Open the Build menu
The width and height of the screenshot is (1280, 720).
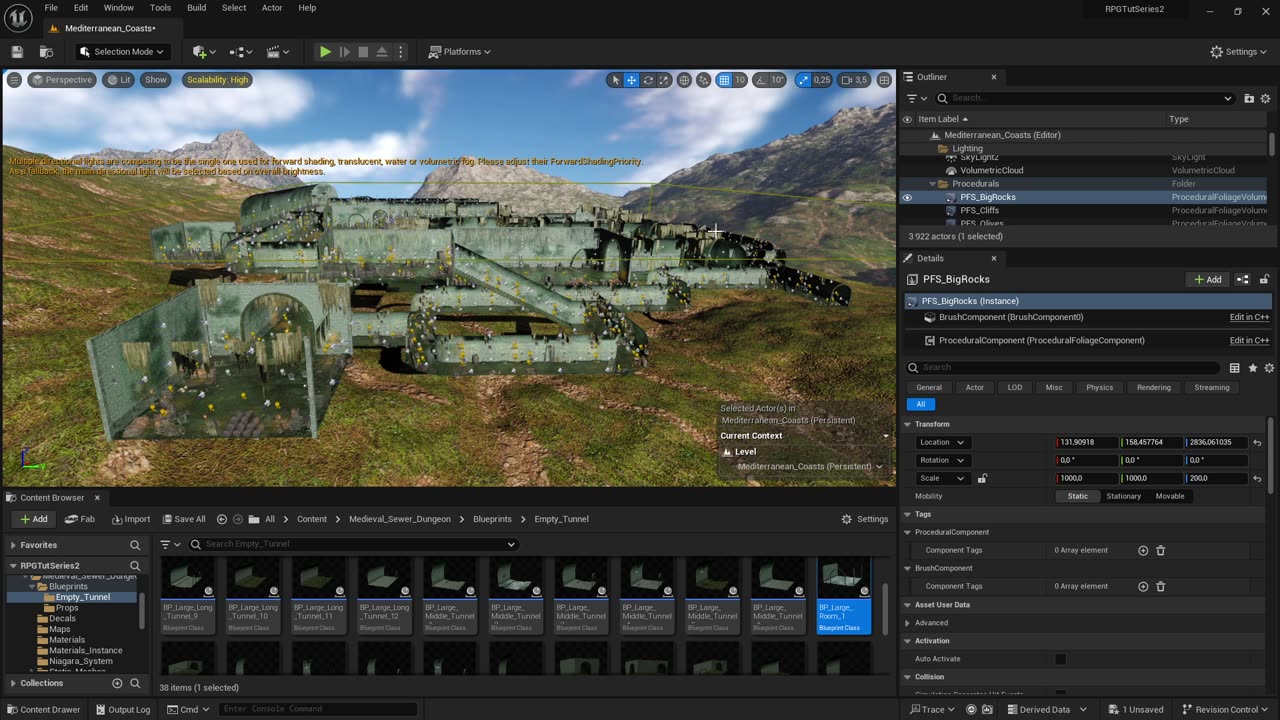pos(196,8)
